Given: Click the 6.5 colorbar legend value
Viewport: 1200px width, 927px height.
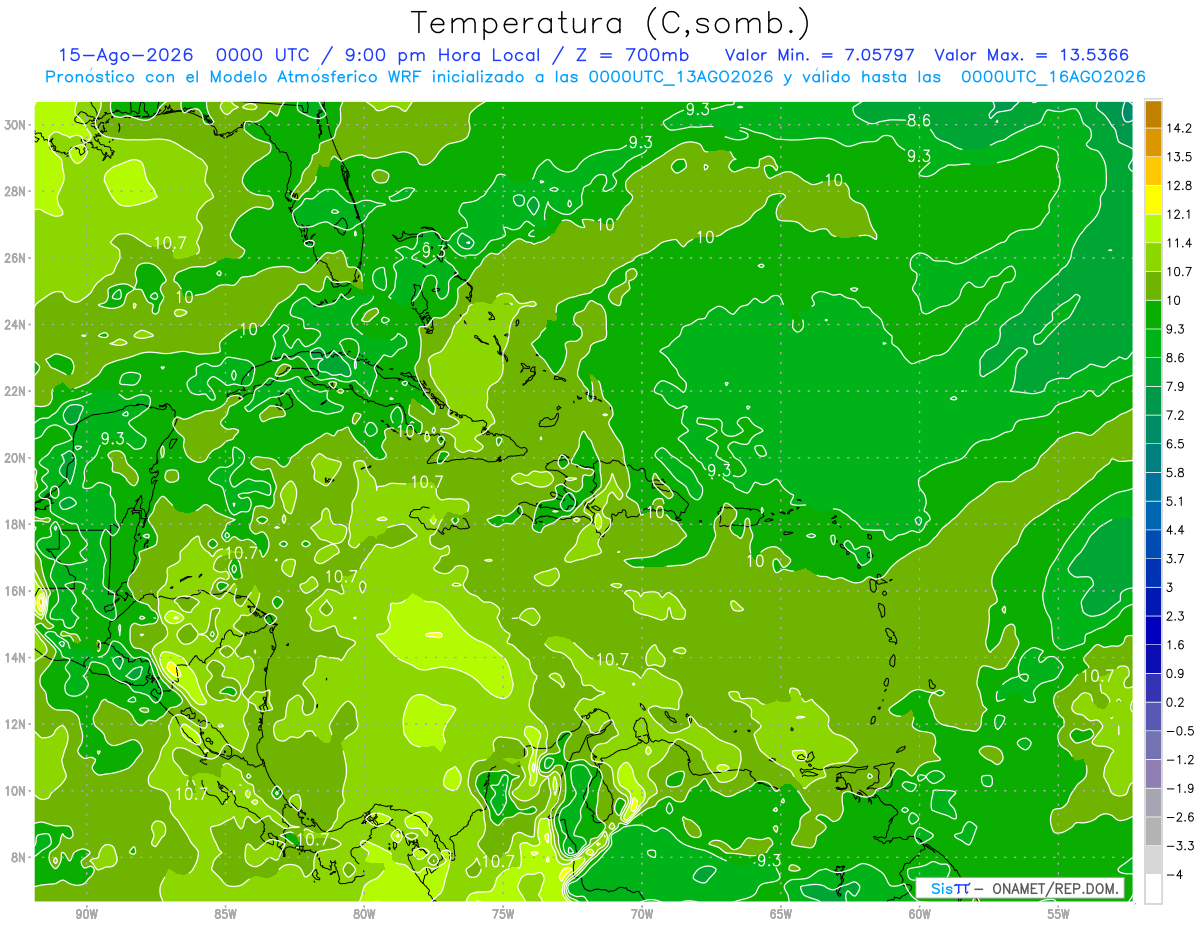Looking at the screenshot, I should pos(1176,444).
